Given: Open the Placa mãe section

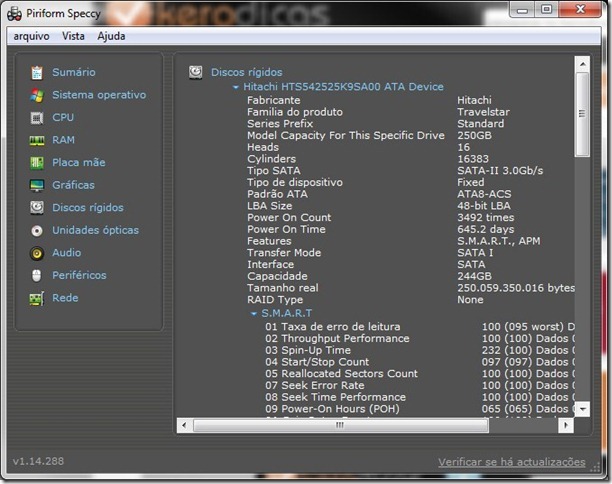Looking at the screenshot, I should coord(79,162).
